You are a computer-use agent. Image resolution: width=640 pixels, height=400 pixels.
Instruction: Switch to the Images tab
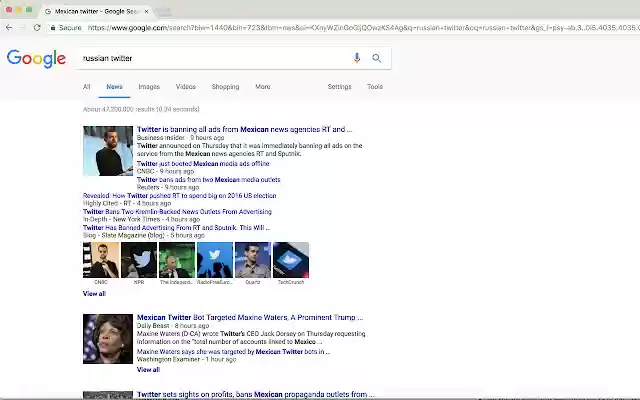coord(149,87)
